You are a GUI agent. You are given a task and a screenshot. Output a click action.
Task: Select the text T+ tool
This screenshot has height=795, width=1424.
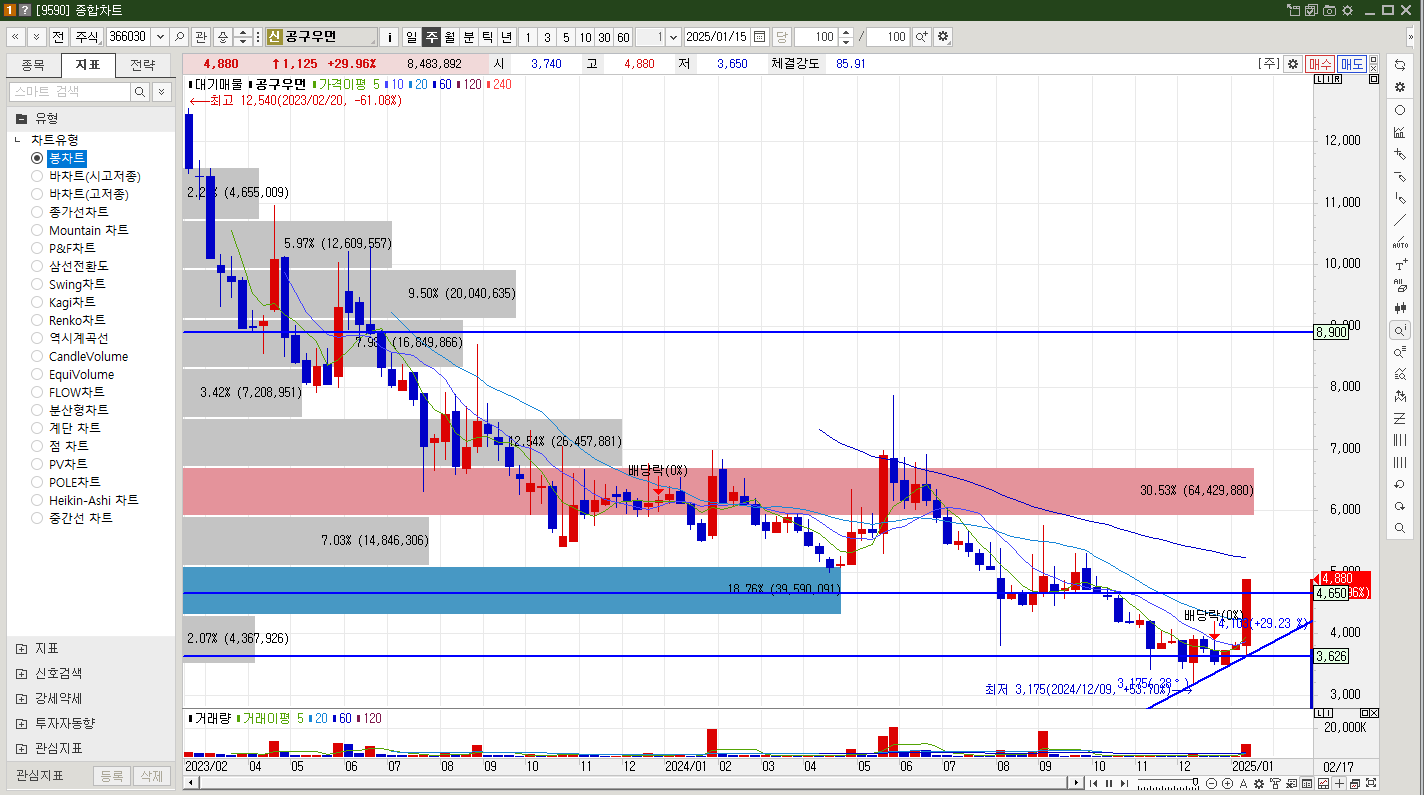1400,265
